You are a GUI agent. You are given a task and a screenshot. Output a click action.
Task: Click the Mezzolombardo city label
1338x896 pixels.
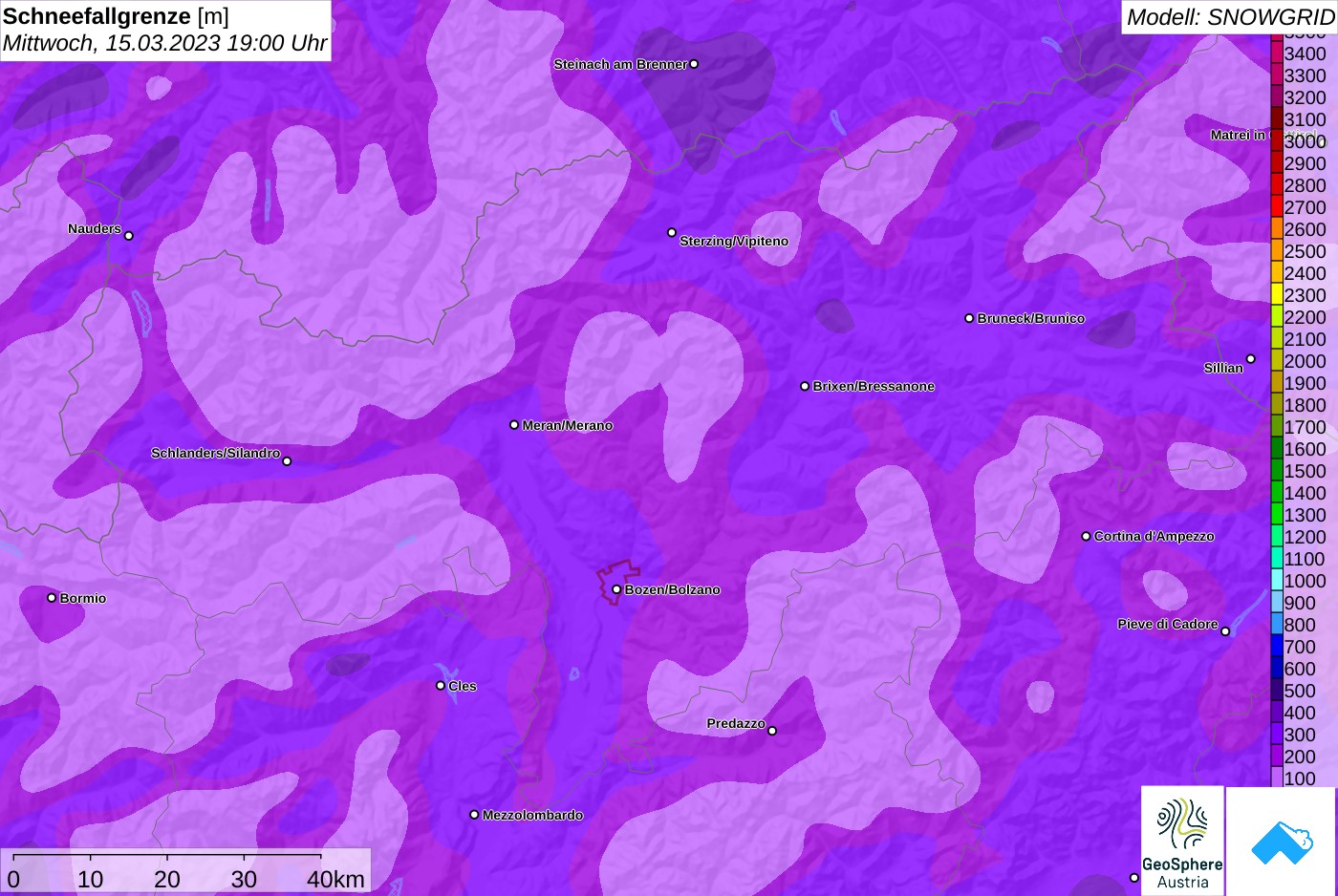point(532,815)
